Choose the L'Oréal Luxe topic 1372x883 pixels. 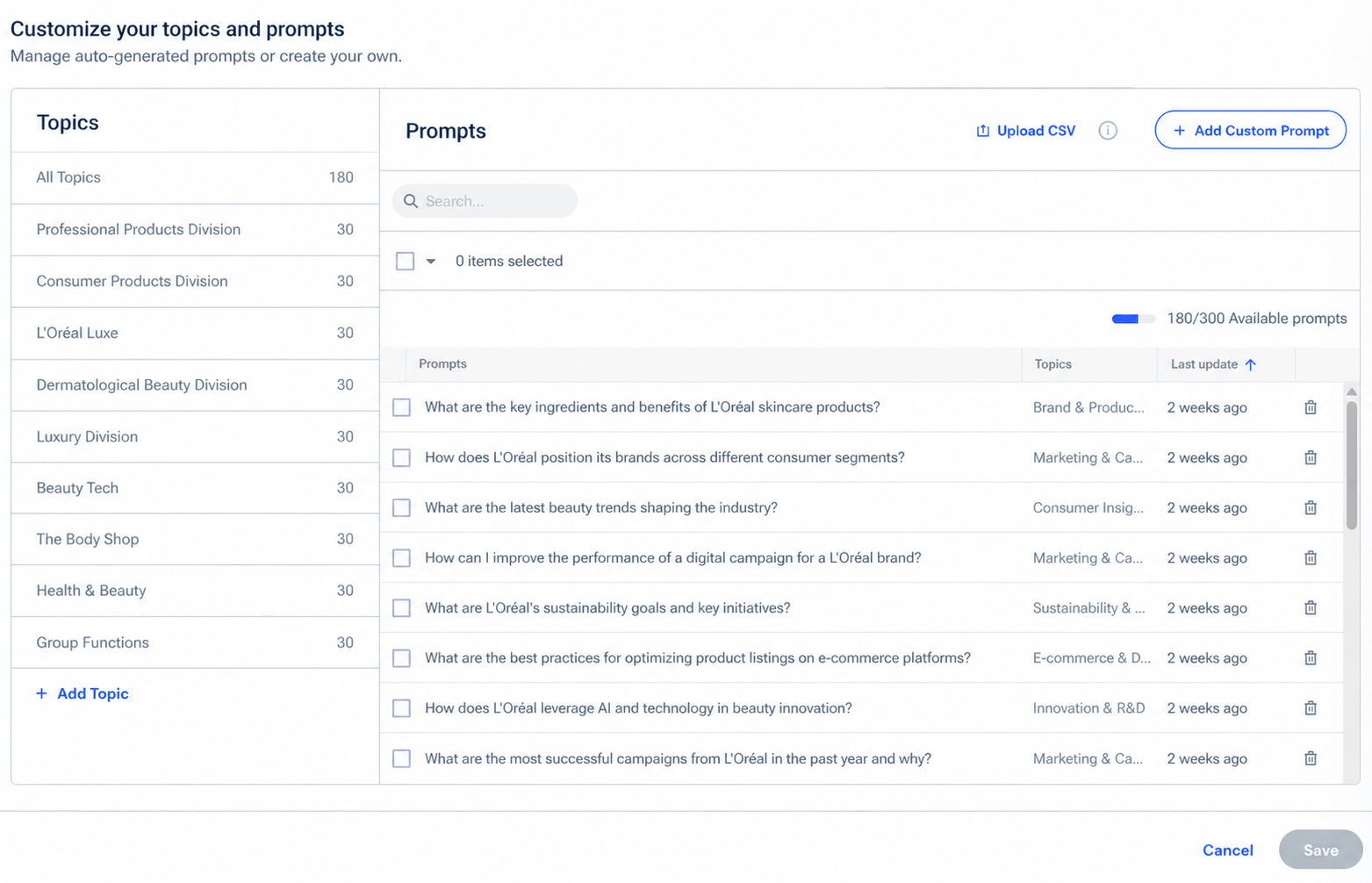click(195, 333)
